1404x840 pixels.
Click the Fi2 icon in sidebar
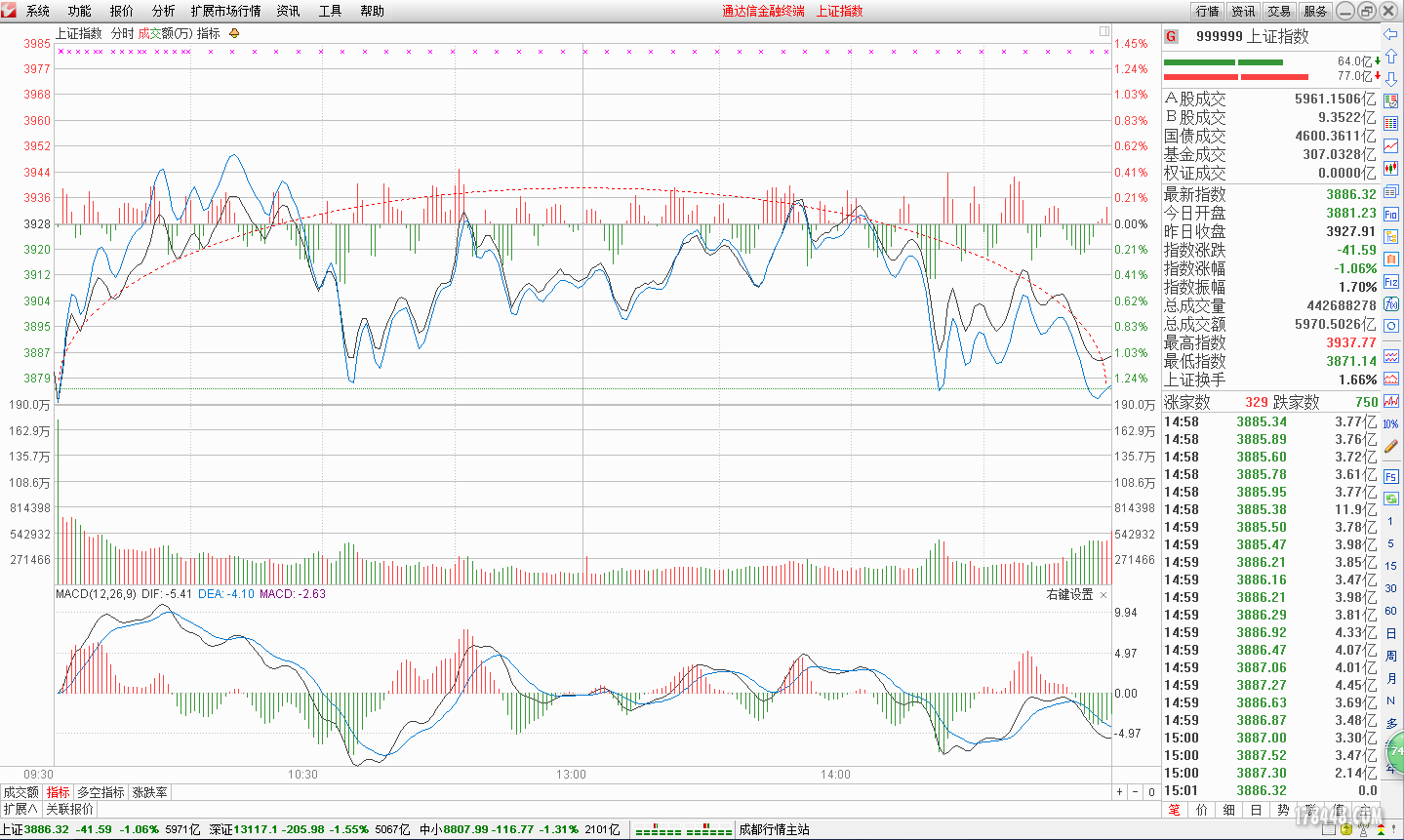point(1391,281)
